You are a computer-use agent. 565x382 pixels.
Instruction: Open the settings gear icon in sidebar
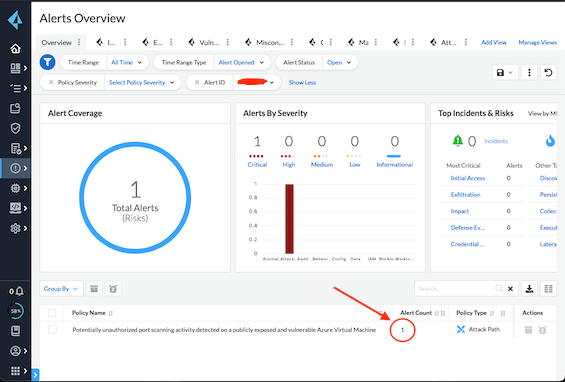point(15,228)
